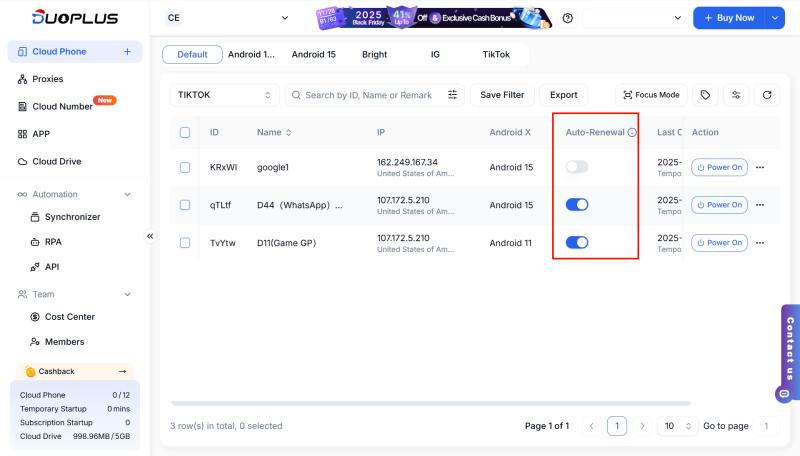Enable Auto-Renewal for the google1 device
Viewport: 800px width, 456px height.
coord(576,167)
